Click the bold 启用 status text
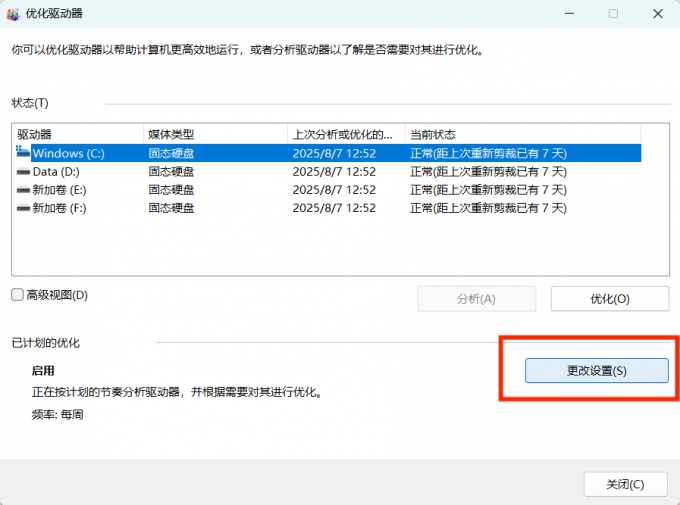The height and width of the screenshot is (505, 680). 43,371
